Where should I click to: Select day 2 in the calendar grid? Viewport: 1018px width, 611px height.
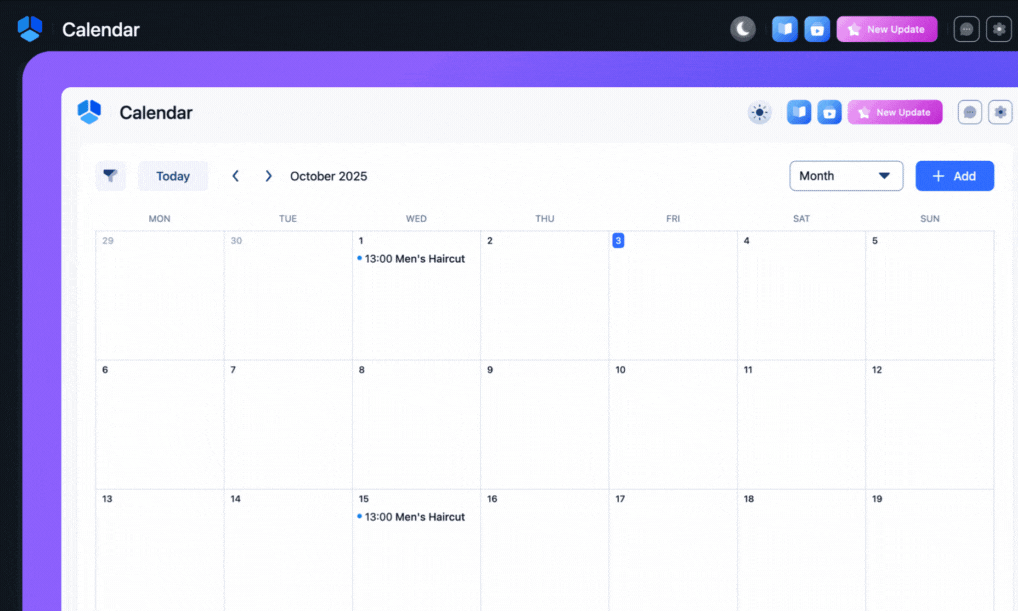pyautogui.click(x=545, y=295)
